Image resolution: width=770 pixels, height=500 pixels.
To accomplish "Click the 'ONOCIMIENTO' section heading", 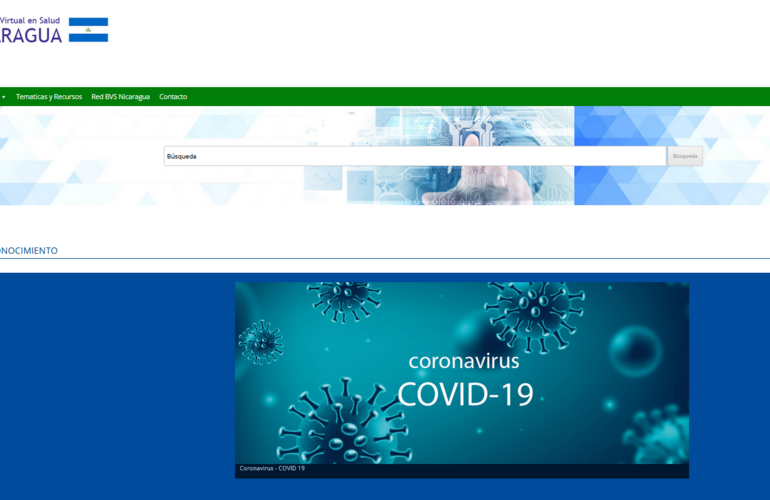I will [x=29, y=250].
